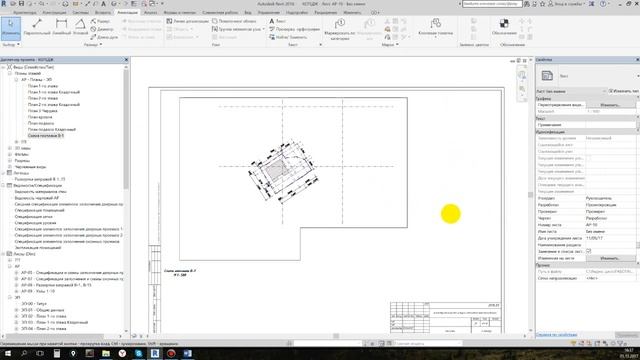Click the Keynote tool
The height and width of the screenshot is (360, 640).
tap(436, 27)
